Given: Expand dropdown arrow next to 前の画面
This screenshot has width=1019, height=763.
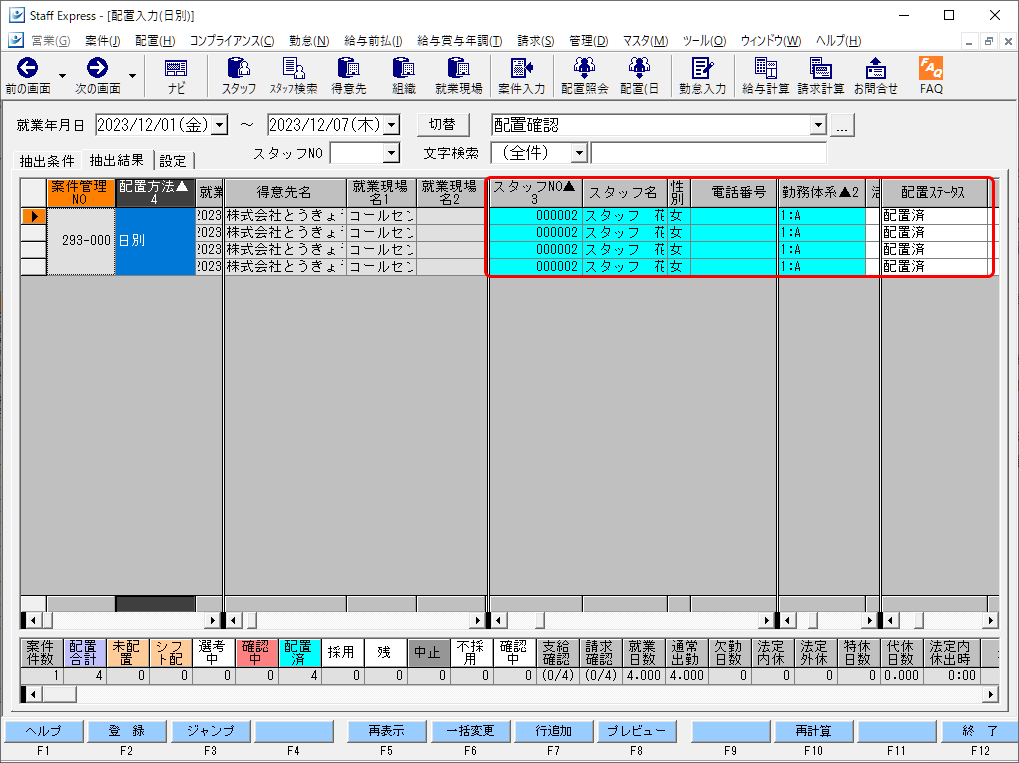Looking at the screenshot, I should click(62, 76).
